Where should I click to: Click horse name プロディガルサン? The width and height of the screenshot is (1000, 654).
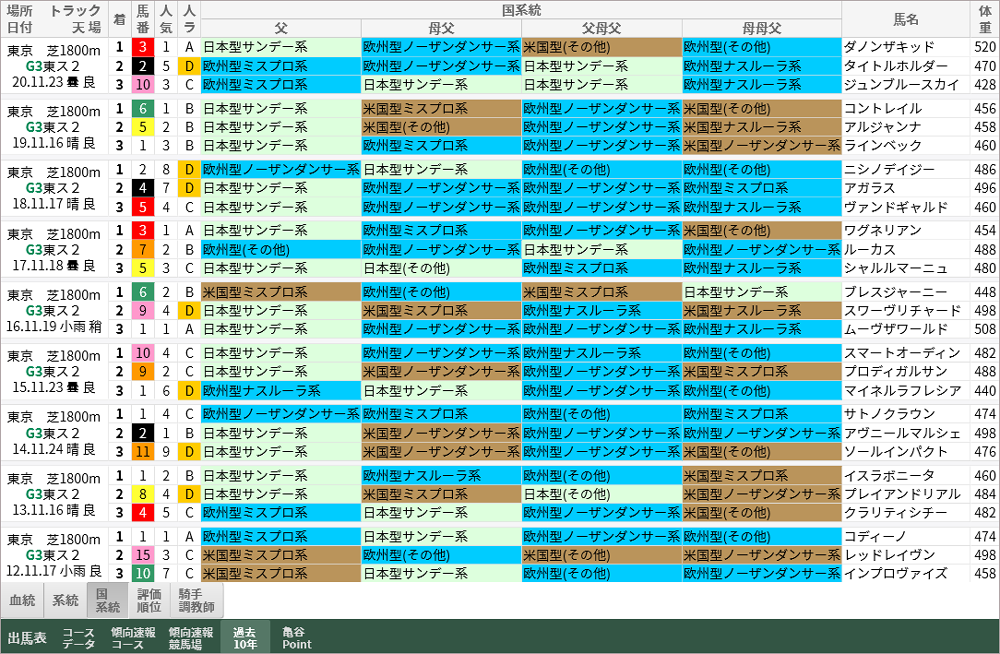[895, 371]
